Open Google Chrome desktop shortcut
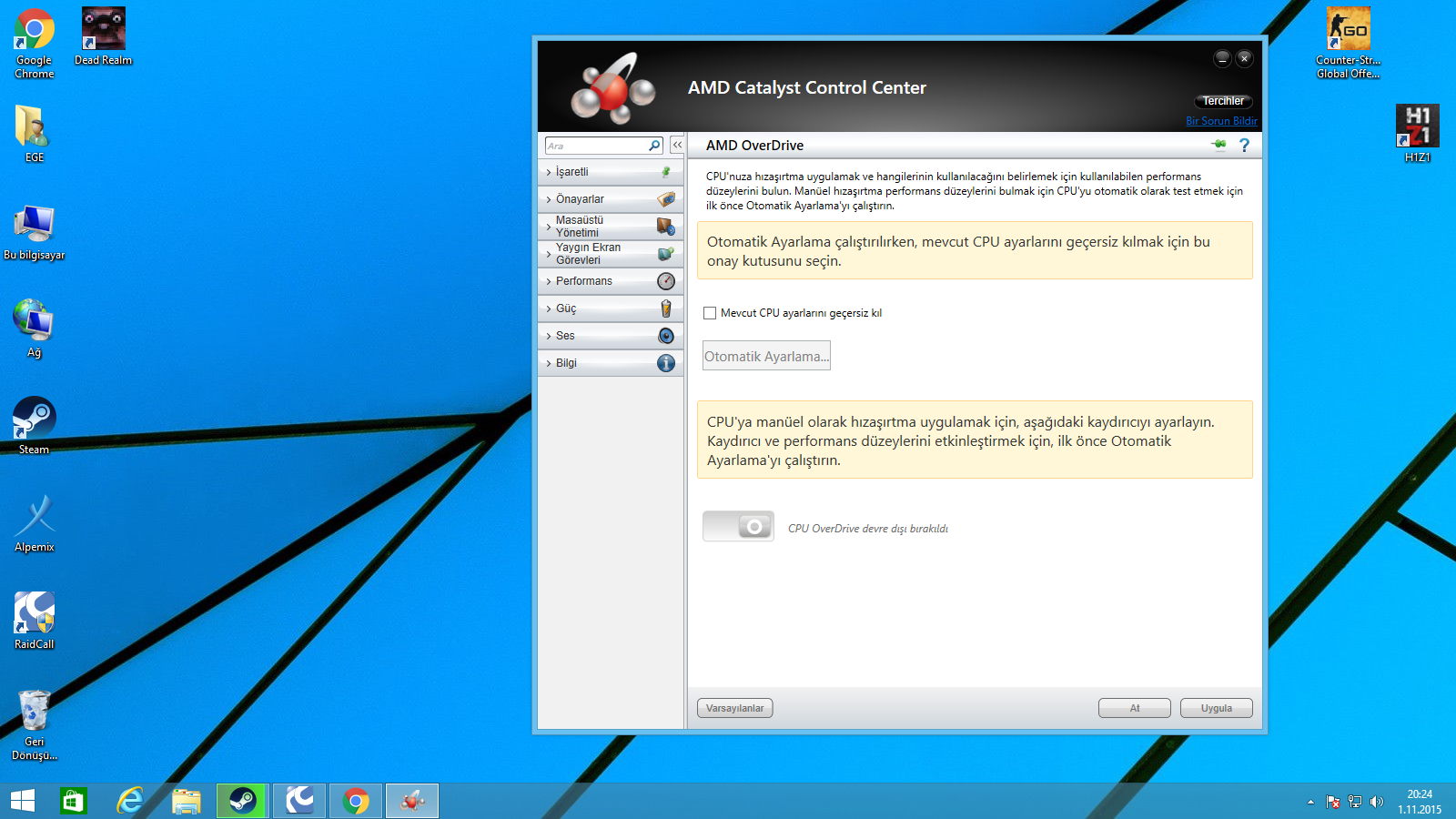This screenshot has width=1456, height=819. tap(35, 44)
